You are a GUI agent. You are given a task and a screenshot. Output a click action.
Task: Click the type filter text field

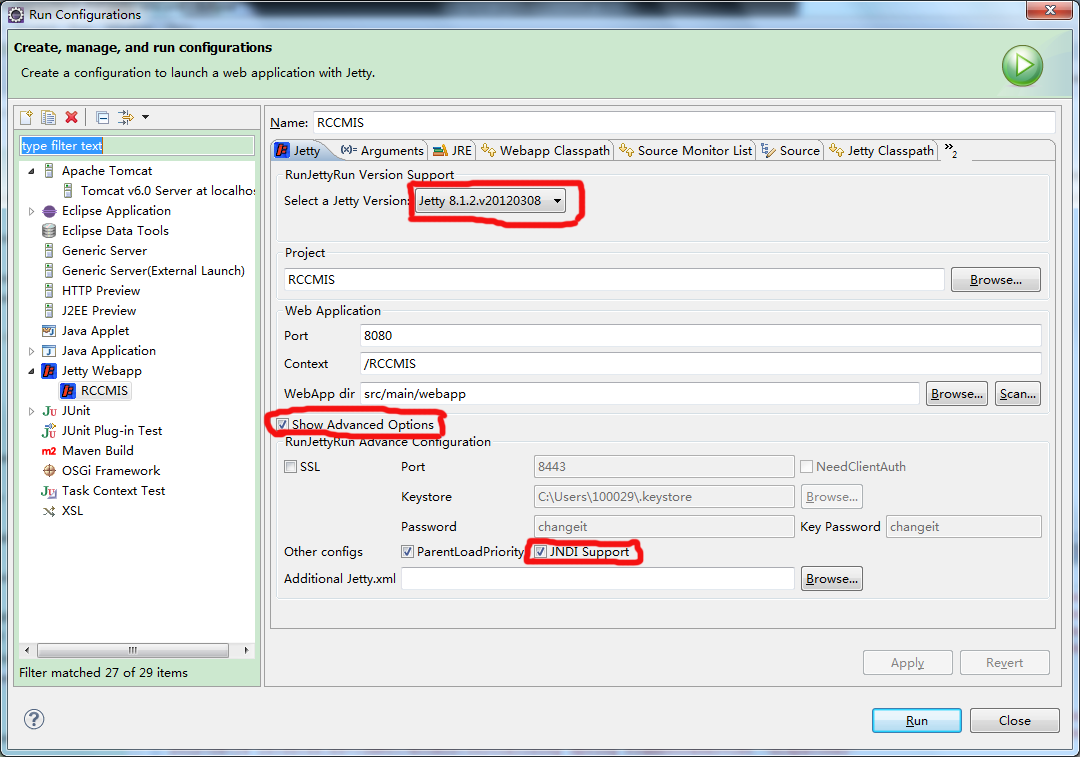(x=136, y=145)
